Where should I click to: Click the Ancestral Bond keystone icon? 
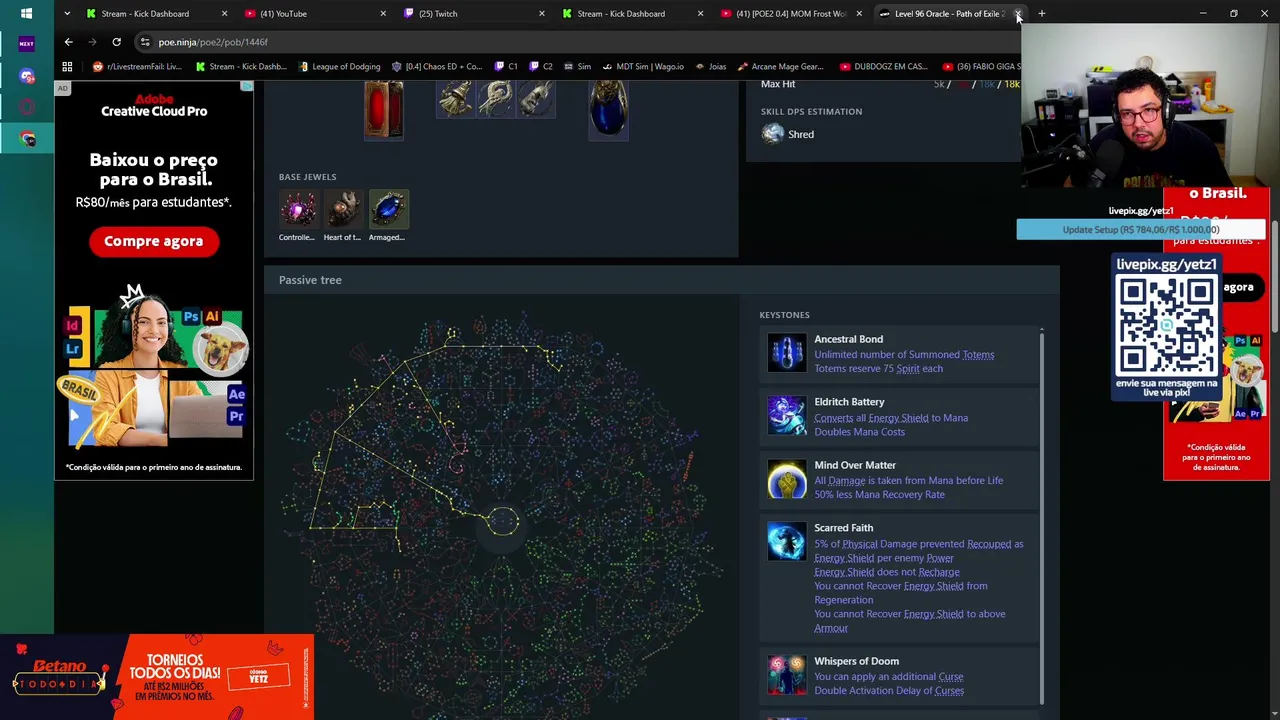786,353
